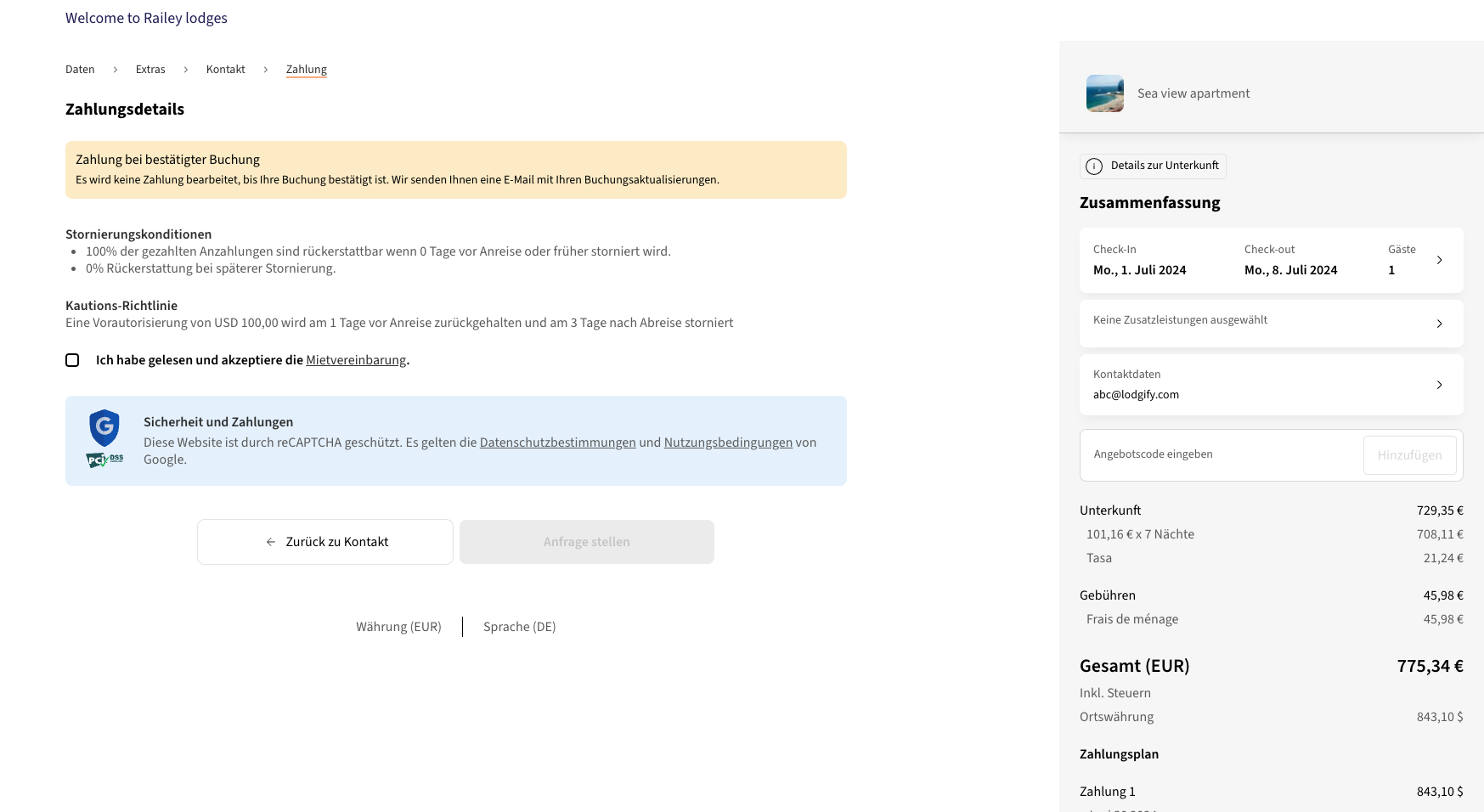Click the PCI DSS badge icon
The height and width of the screenshot is (812, 1484).
pos(104,460)
